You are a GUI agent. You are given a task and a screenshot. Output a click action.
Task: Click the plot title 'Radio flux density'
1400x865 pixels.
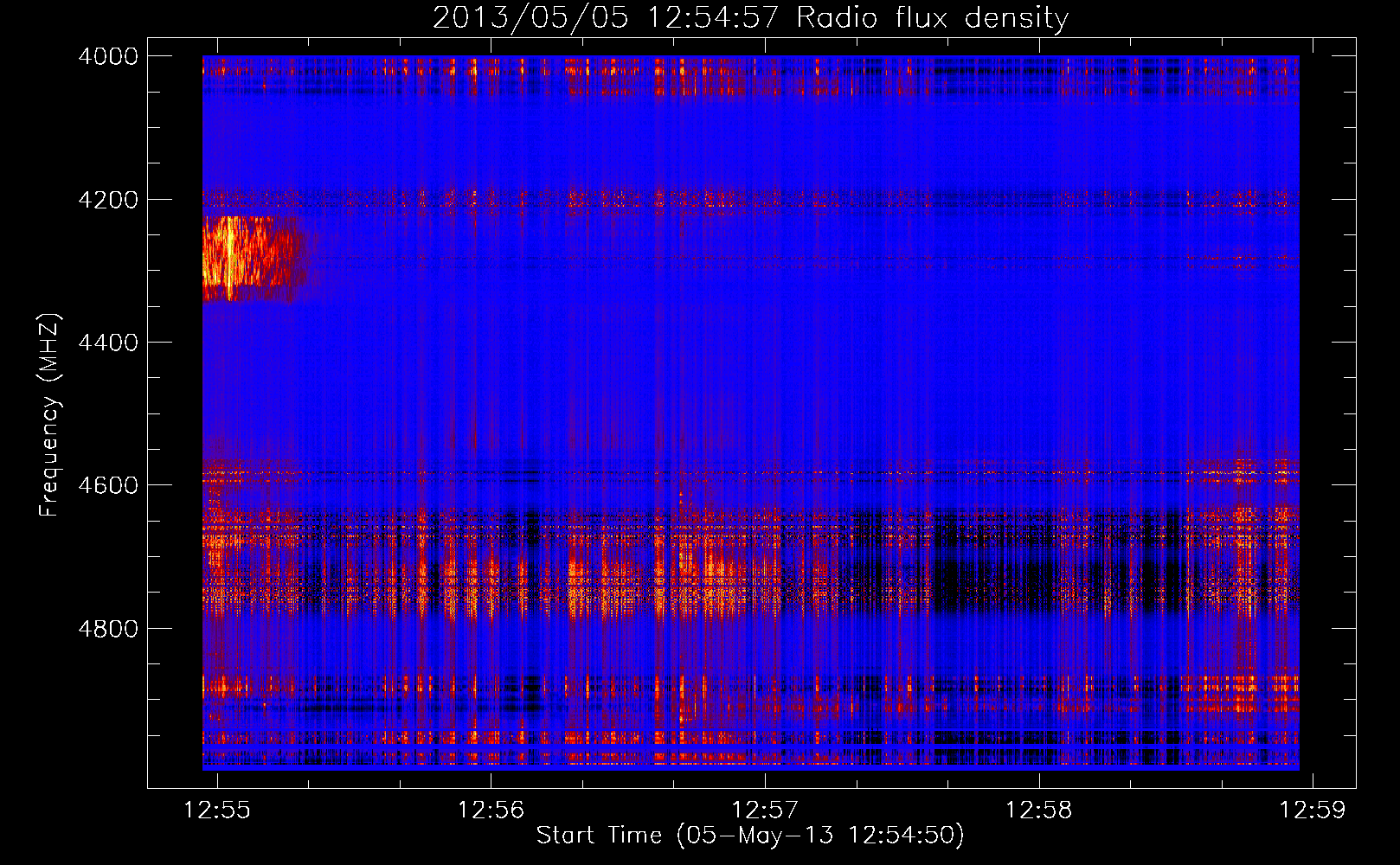click(x=932, y=18)
